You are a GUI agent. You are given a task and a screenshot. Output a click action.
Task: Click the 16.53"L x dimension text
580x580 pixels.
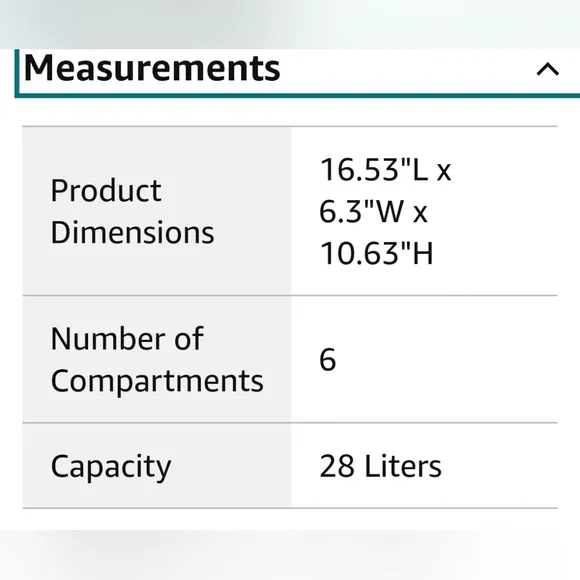pyautogui.click(x=385, y=170)
